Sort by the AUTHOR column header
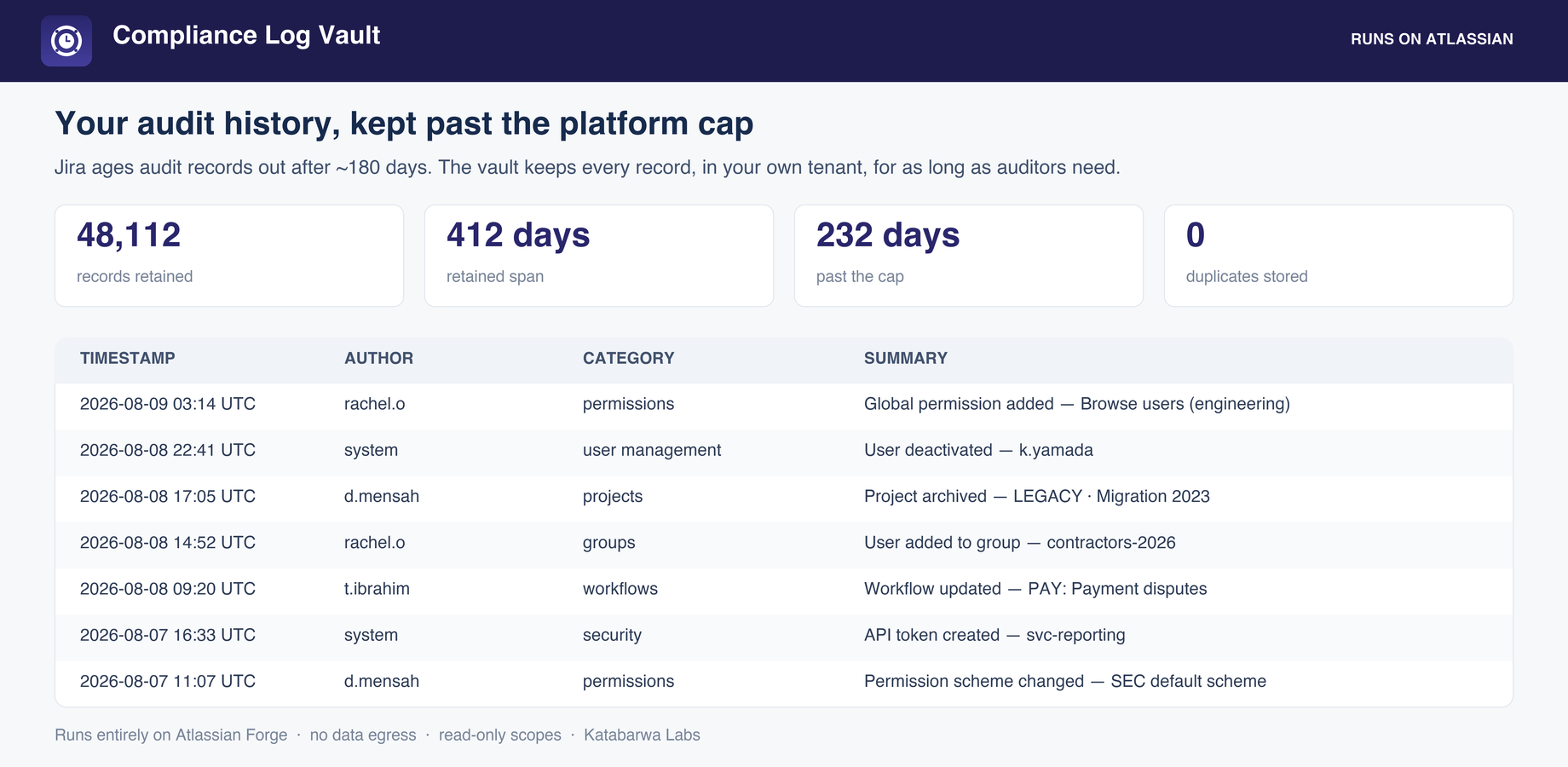 (378, 359)
